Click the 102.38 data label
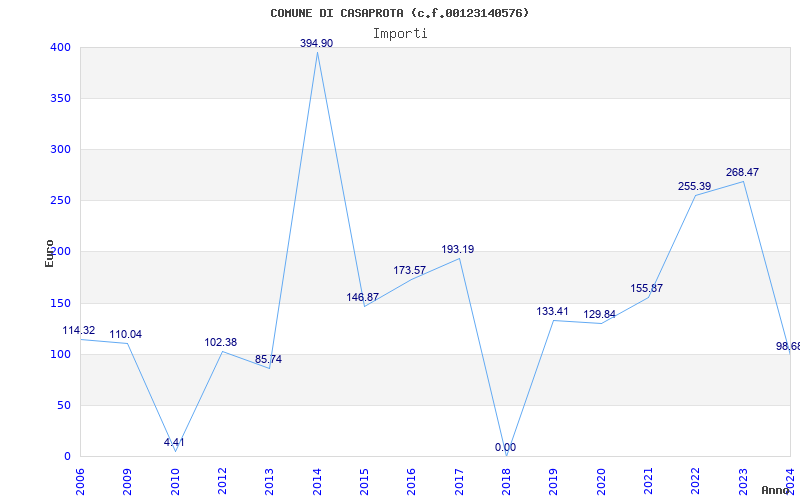 coord(220,343)
